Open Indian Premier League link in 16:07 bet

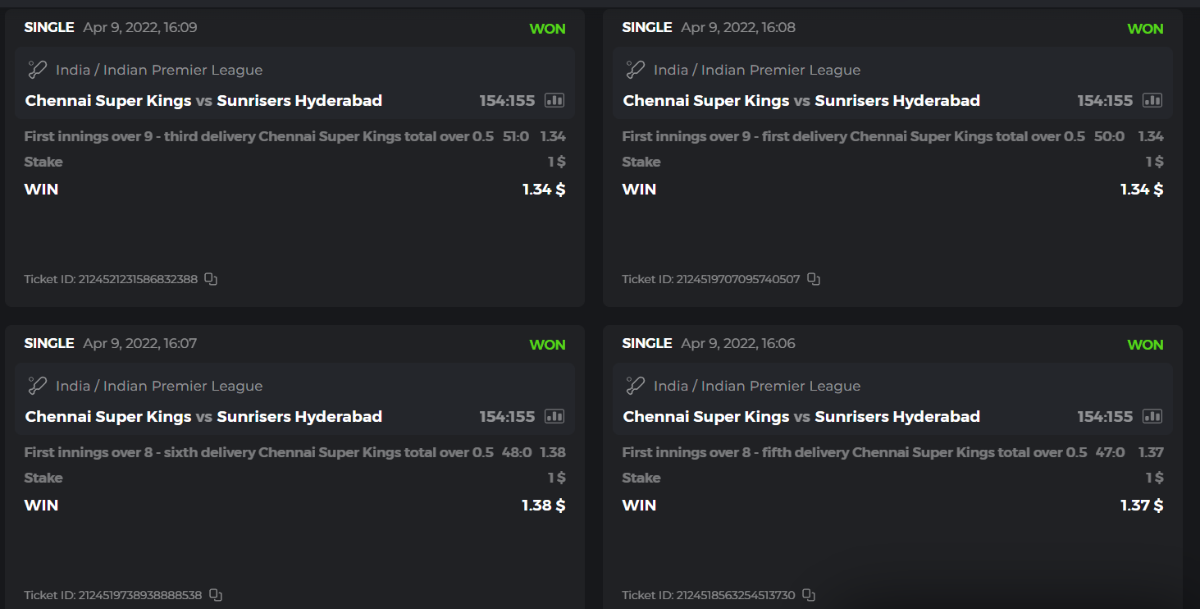182,386
